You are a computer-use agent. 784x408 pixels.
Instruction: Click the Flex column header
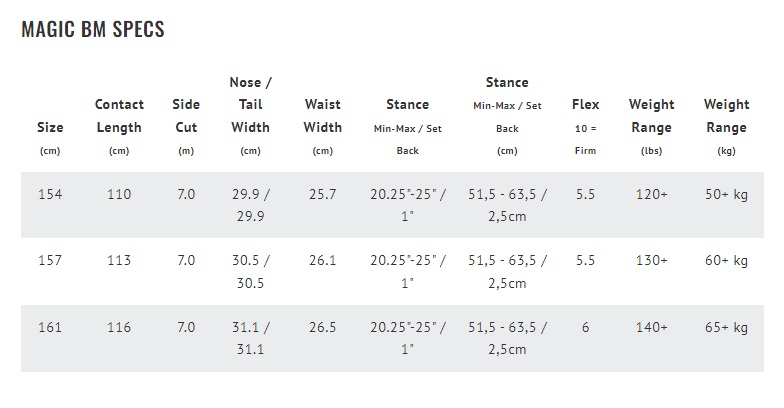tap(586, 127)
